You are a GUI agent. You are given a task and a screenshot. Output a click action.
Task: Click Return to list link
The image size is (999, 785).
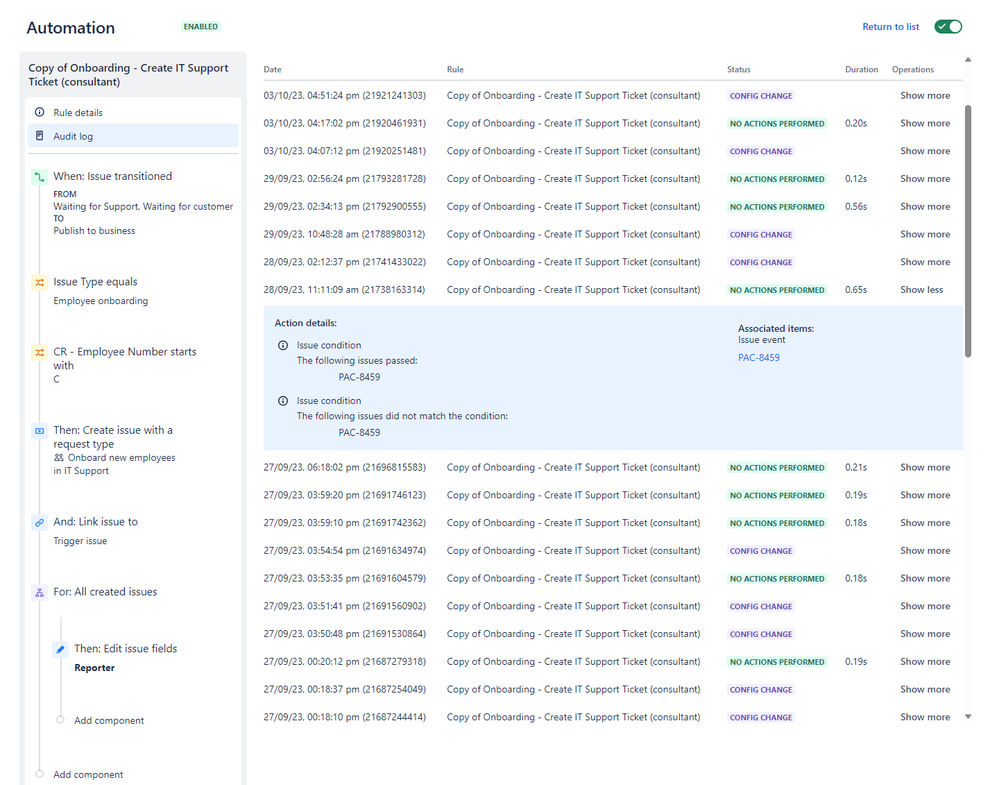tap(890, 27)
